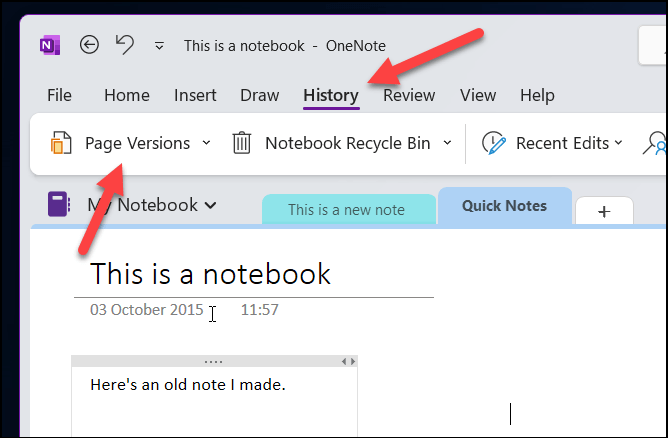Screen dimensions: 668x438
Task: Switch to the View ribbon tab
Action: 478,95
